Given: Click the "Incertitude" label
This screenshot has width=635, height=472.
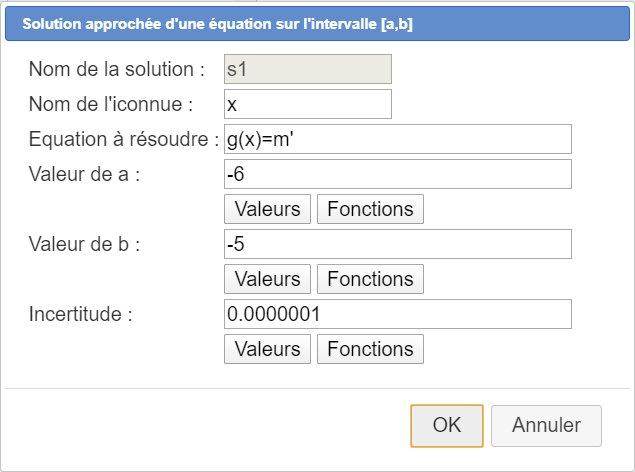Looking at the screenshot, I should click(x=81, y=315).
